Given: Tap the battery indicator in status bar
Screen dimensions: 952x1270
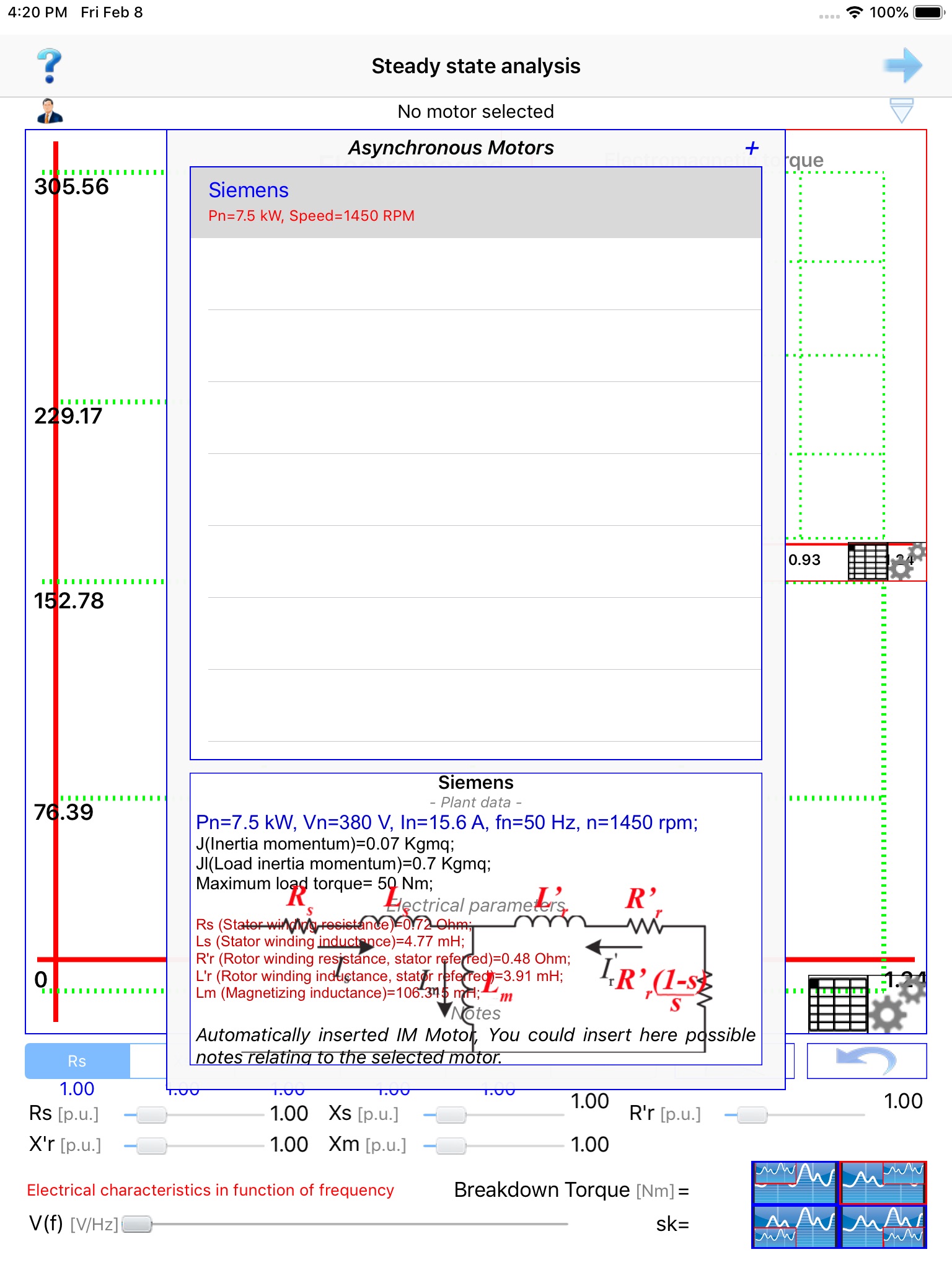Looking at the screenshot, I should pos(928,12).
